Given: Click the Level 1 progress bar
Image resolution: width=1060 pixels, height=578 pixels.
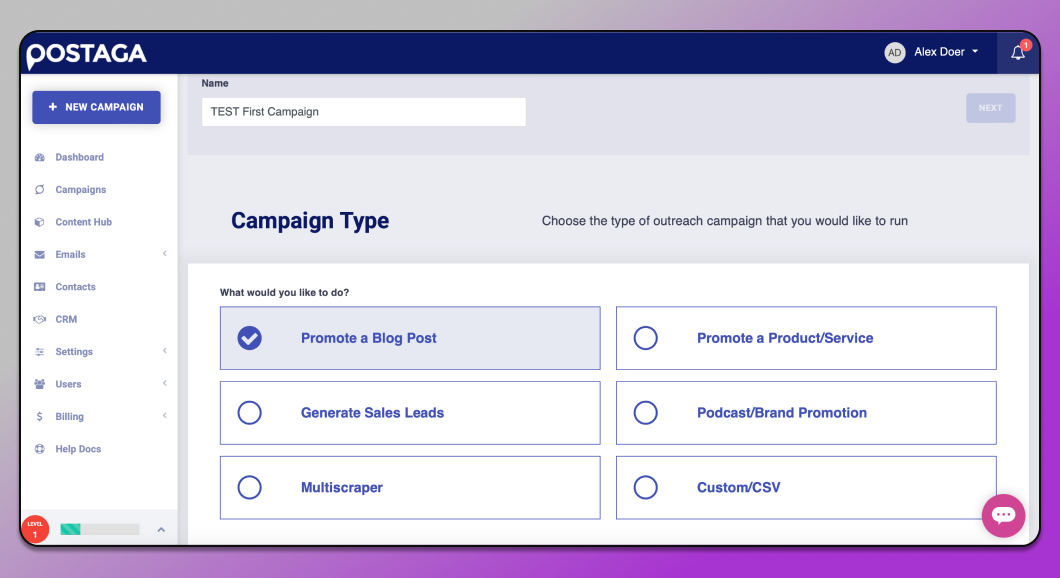Looking at the screenshot, I should (x=99, y=529).
